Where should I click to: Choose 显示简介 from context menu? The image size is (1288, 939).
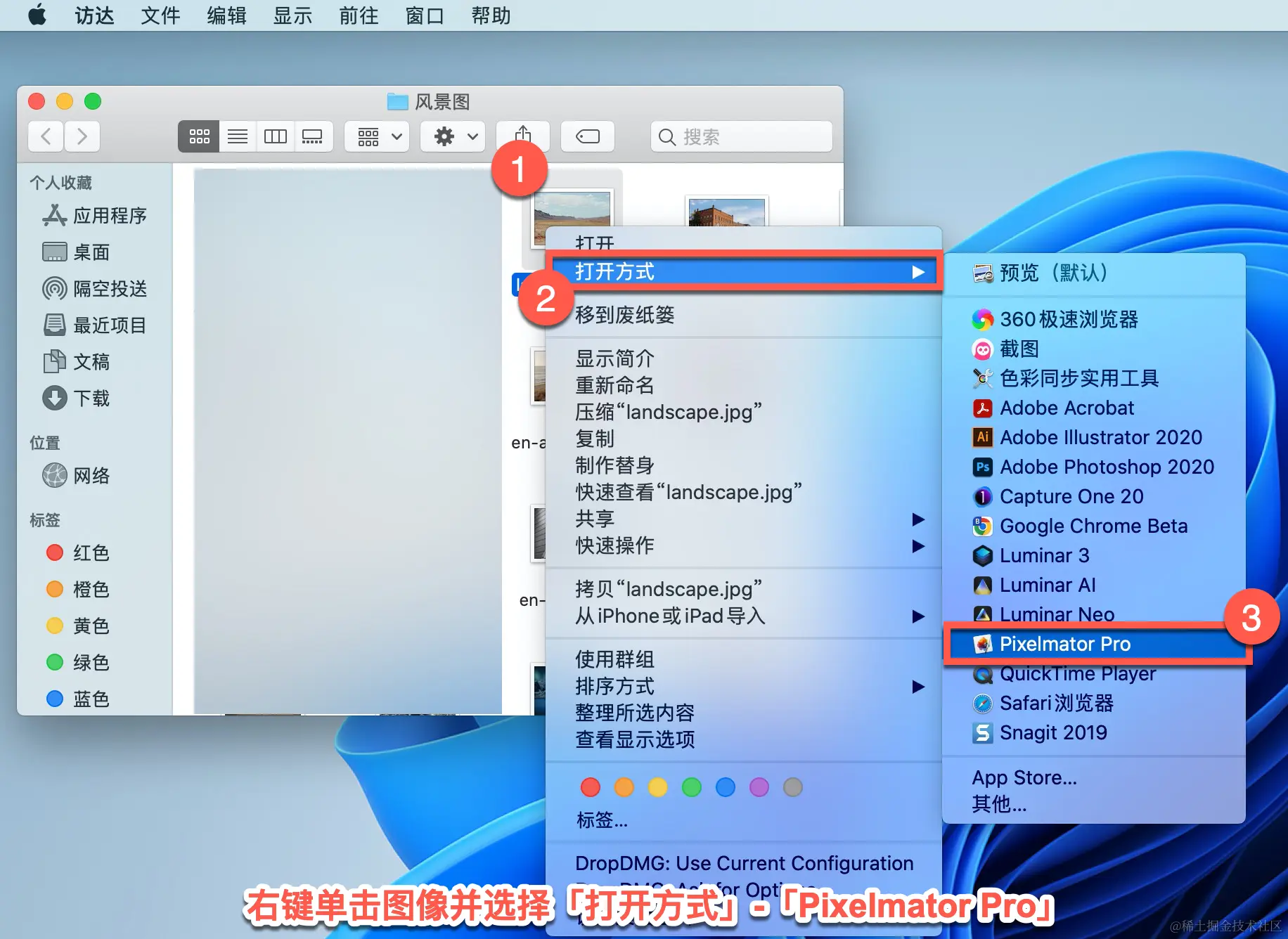coord(744,358)
